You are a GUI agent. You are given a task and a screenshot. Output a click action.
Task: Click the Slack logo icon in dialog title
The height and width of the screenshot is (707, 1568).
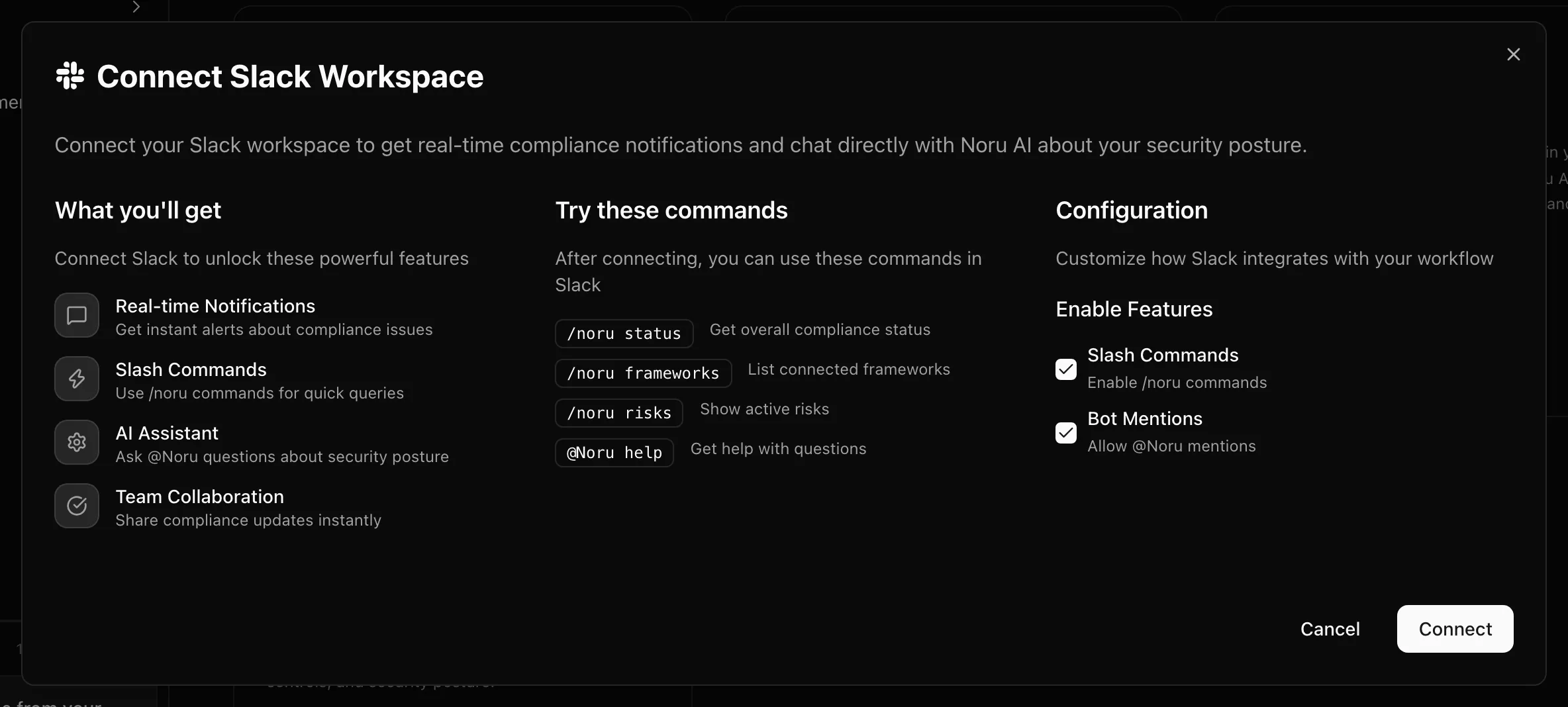pyautogui.click(x=70, y=75)
